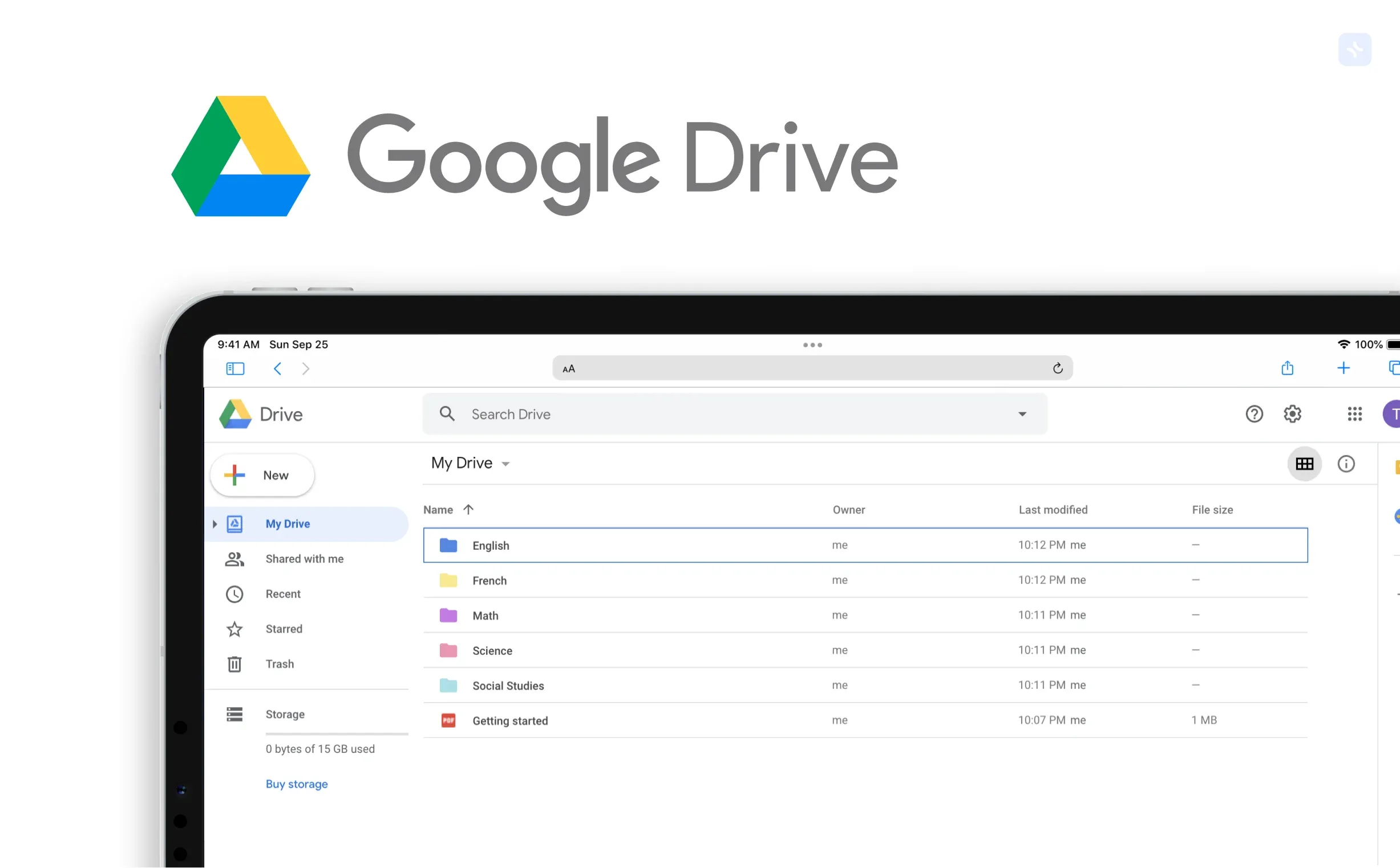Go back with Safari back arrow

277,368
